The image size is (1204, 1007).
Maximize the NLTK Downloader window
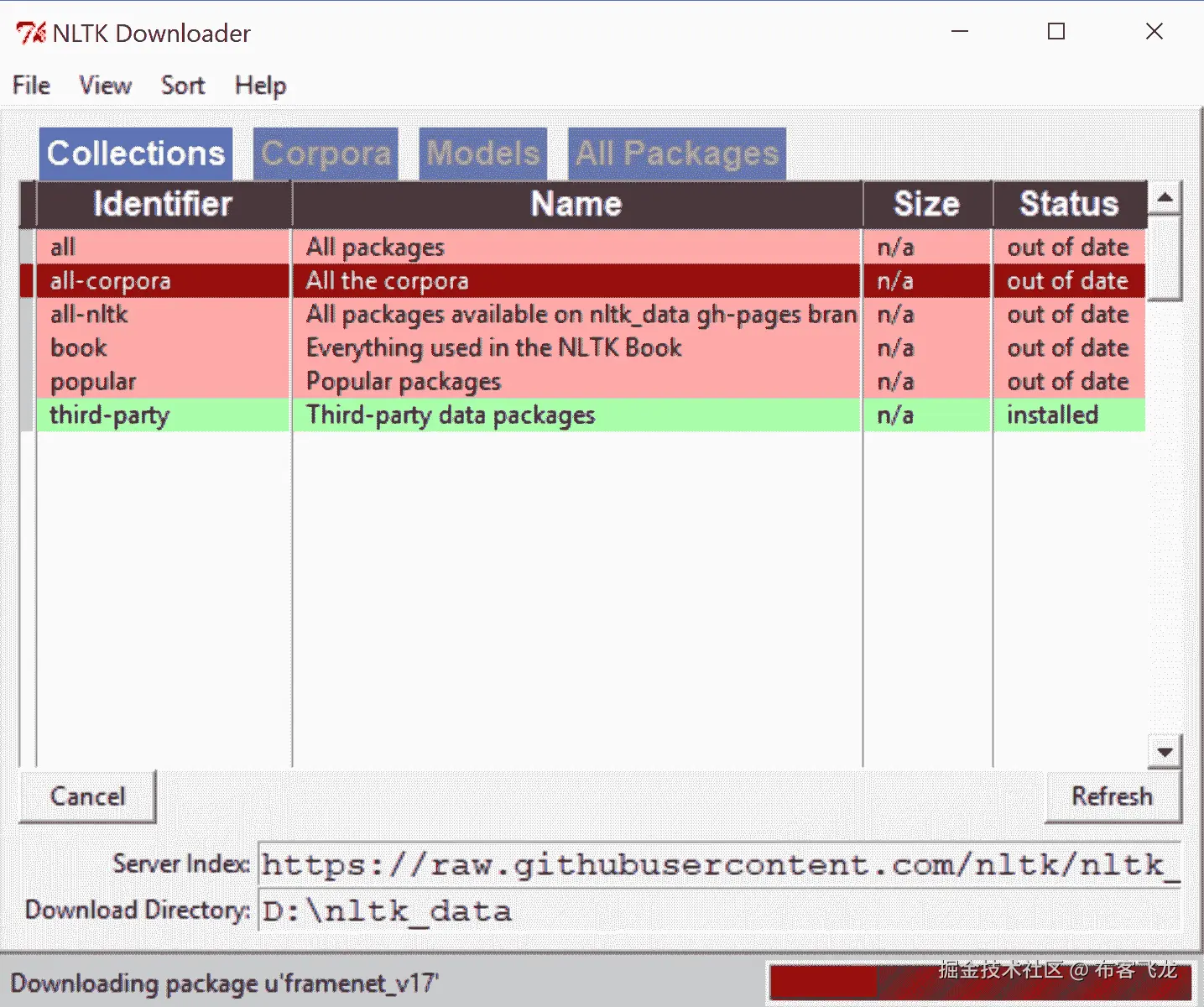click(1056, 32)
